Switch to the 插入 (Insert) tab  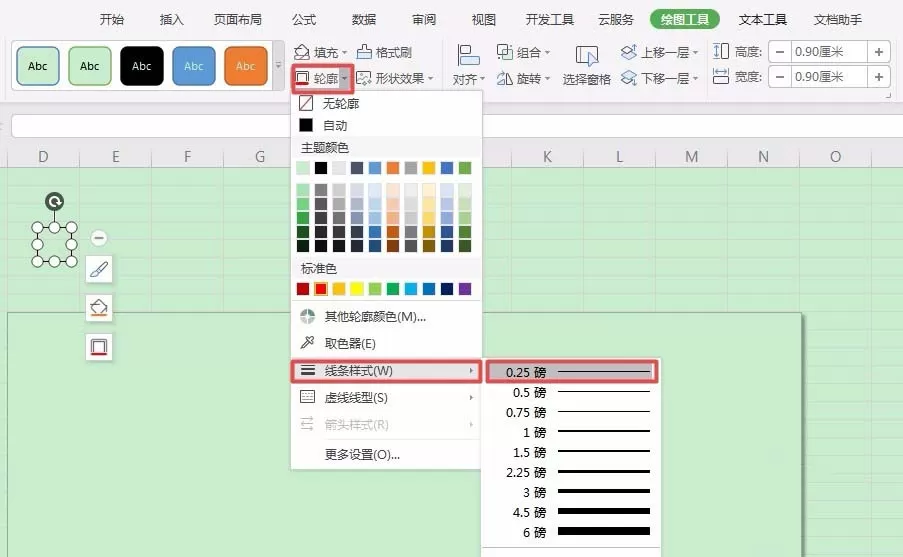click(x=172, y=20)
